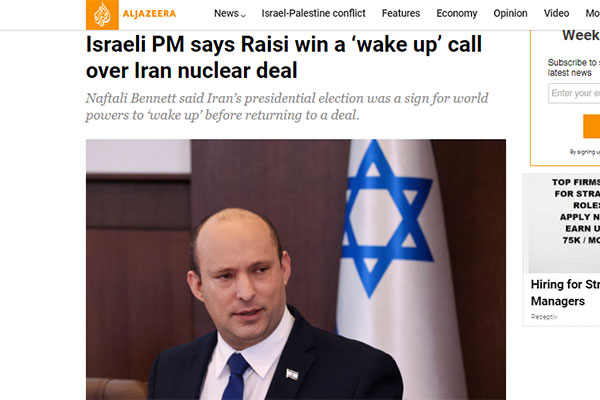Click the Week newsletter heading
The height and width of the screenshot is (400, 600).
[x=581, y=35]
